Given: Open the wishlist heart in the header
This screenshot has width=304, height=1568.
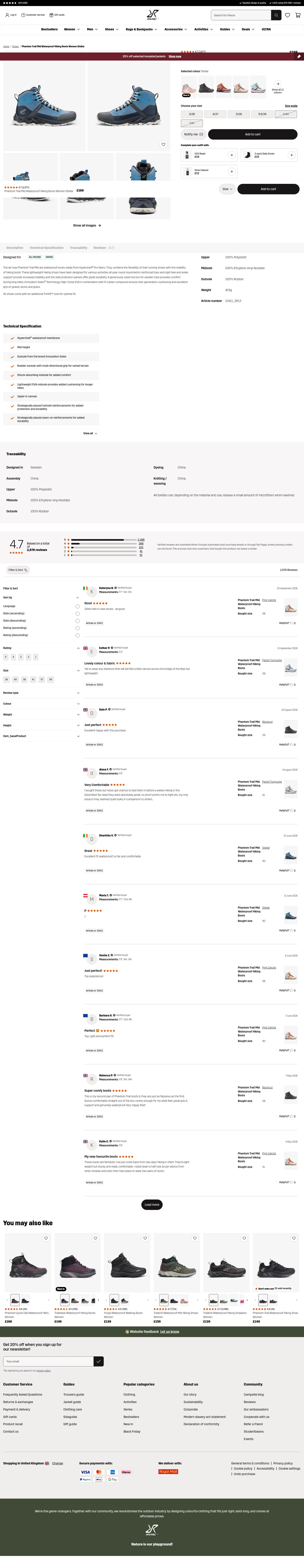Looking at the screenshot, I should [x=288, y=15].
